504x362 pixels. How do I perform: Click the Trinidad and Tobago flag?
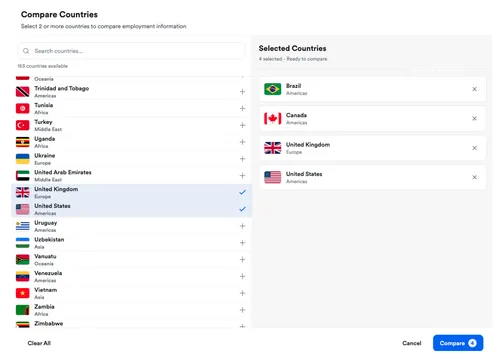(23, 92)
